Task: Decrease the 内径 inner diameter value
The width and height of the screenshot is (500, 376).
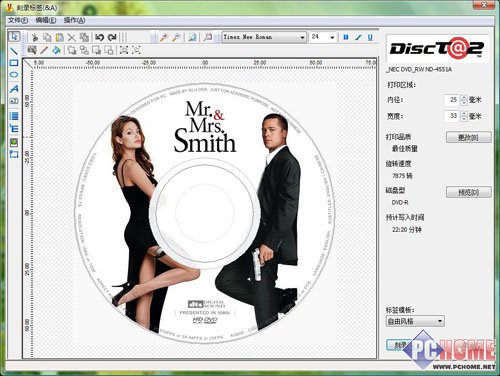Action: click(464, 103)
